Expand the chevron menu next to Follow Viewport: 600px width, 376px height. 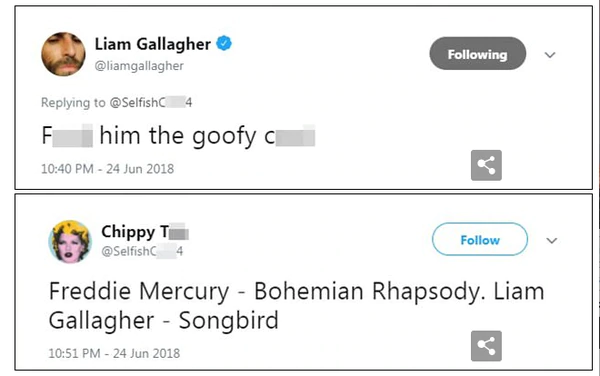551,241
